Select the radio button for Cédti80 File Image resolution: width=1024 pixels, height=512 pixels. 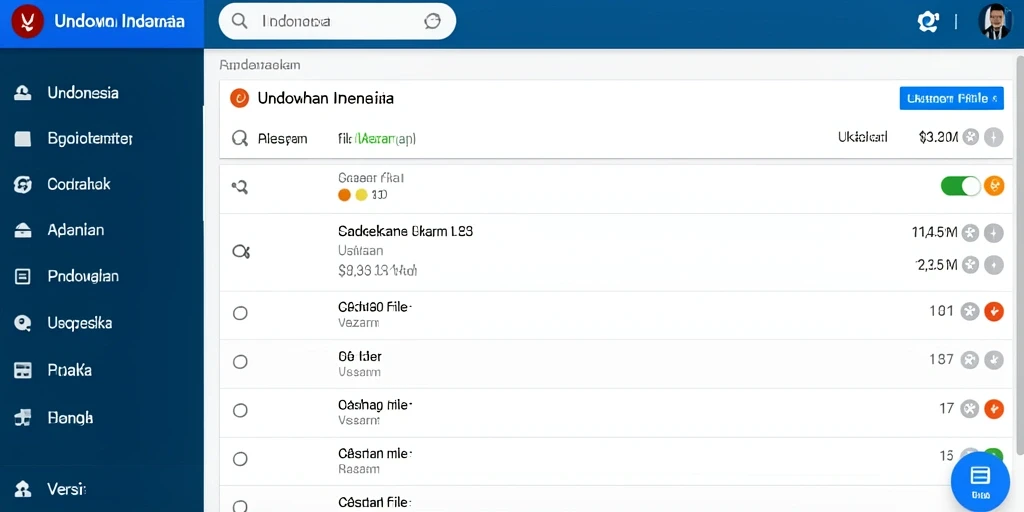[240, 313]
